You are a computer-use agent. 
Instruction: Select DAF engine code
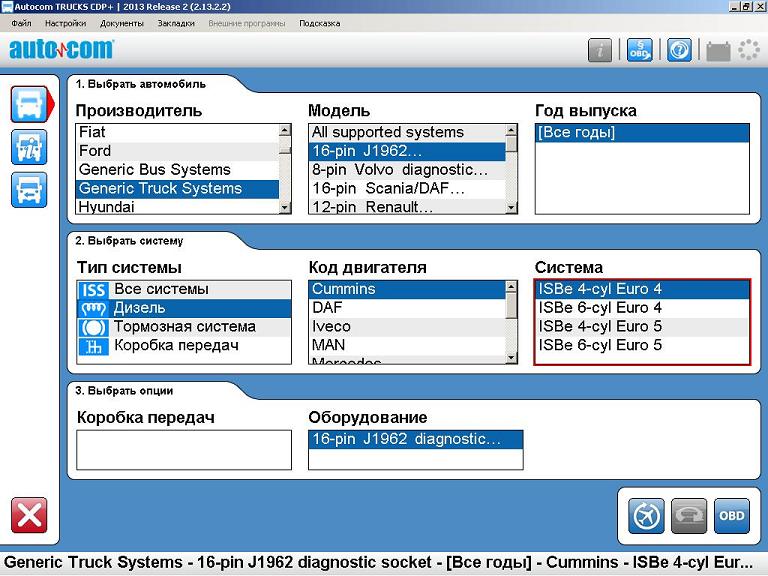pyautogui.click(x=407, y=308)
